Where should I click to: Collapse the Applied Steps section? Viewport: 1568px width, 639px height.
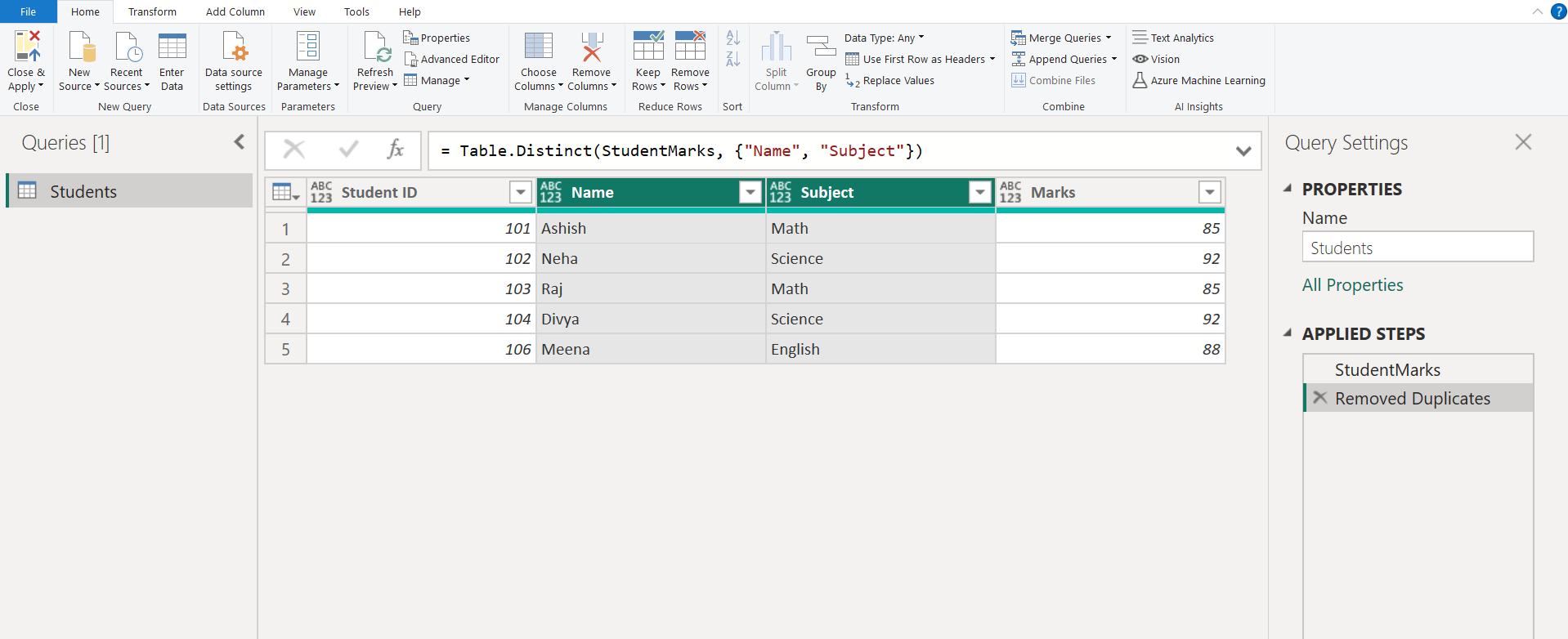pos(1288,333)
